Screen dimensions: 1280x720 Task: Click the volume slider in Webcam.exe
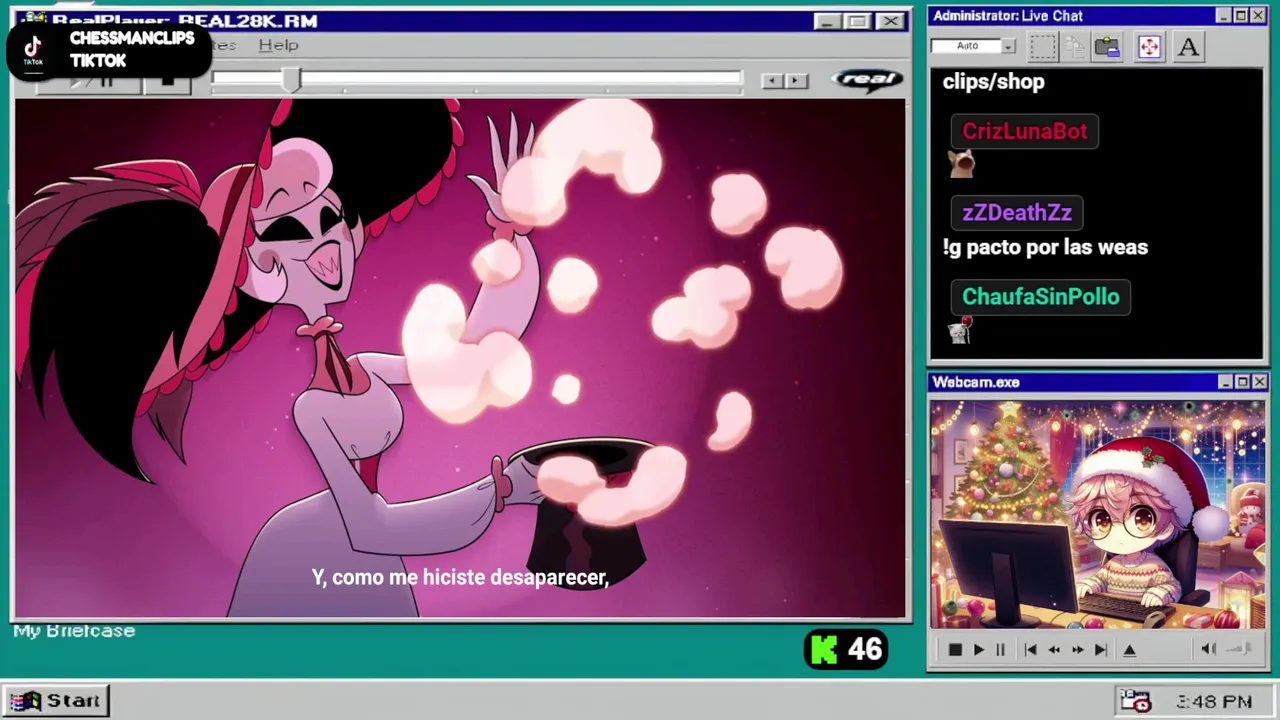1239,650
